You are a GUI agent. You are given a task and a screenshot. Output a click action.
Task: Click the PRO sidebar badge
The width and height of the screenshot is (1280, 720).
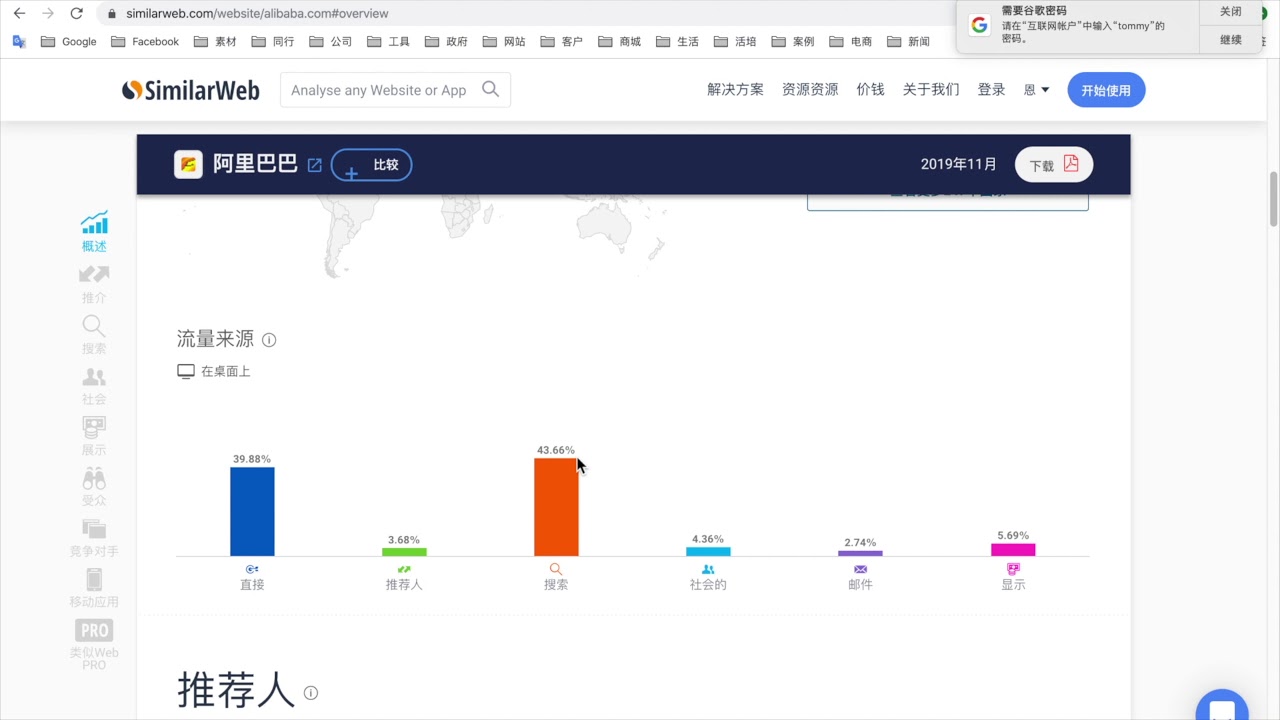tap(94, 630)
